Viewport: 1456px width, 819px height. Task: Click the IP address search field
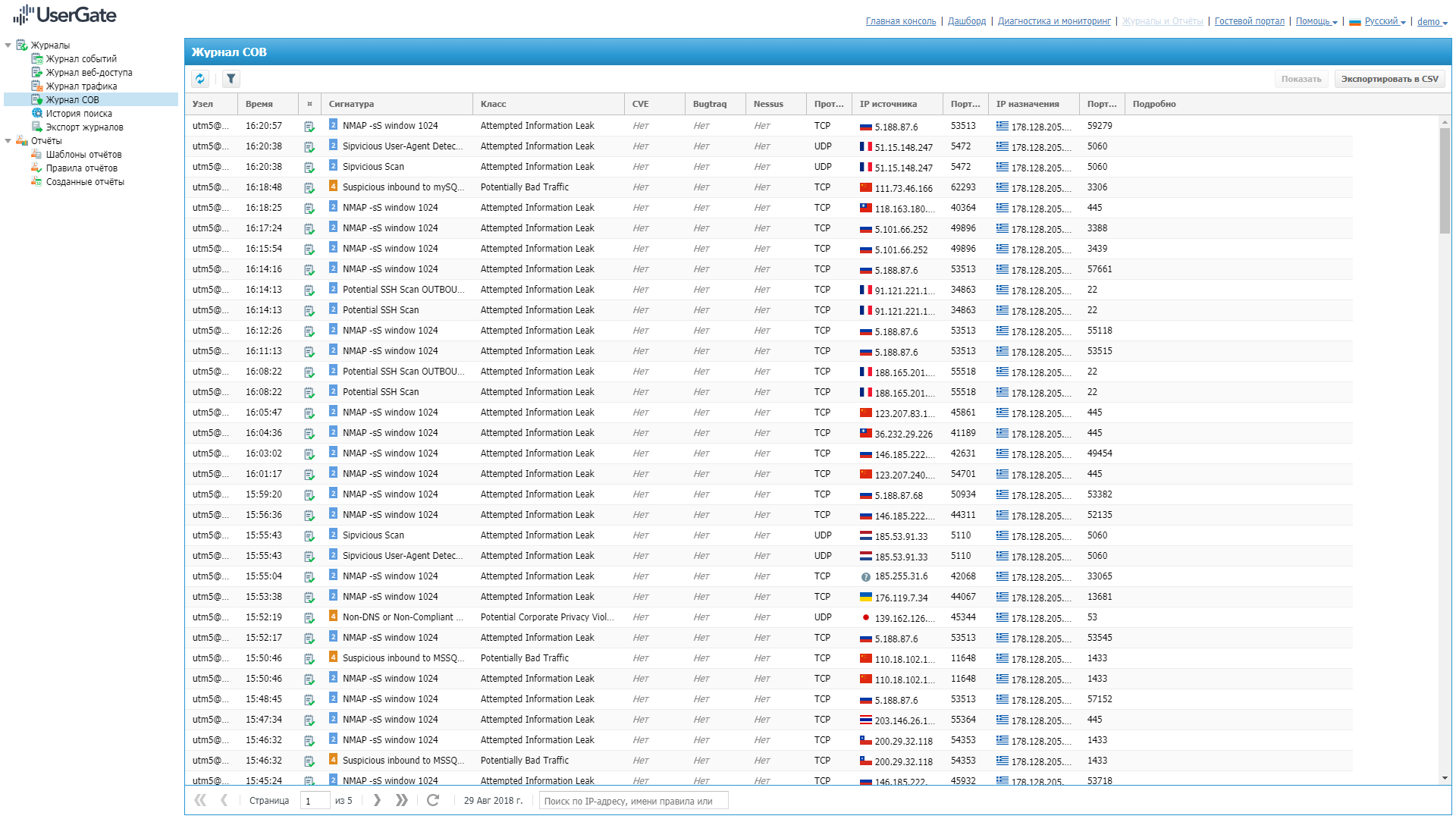pyautogui.click(x=633, y=801)
